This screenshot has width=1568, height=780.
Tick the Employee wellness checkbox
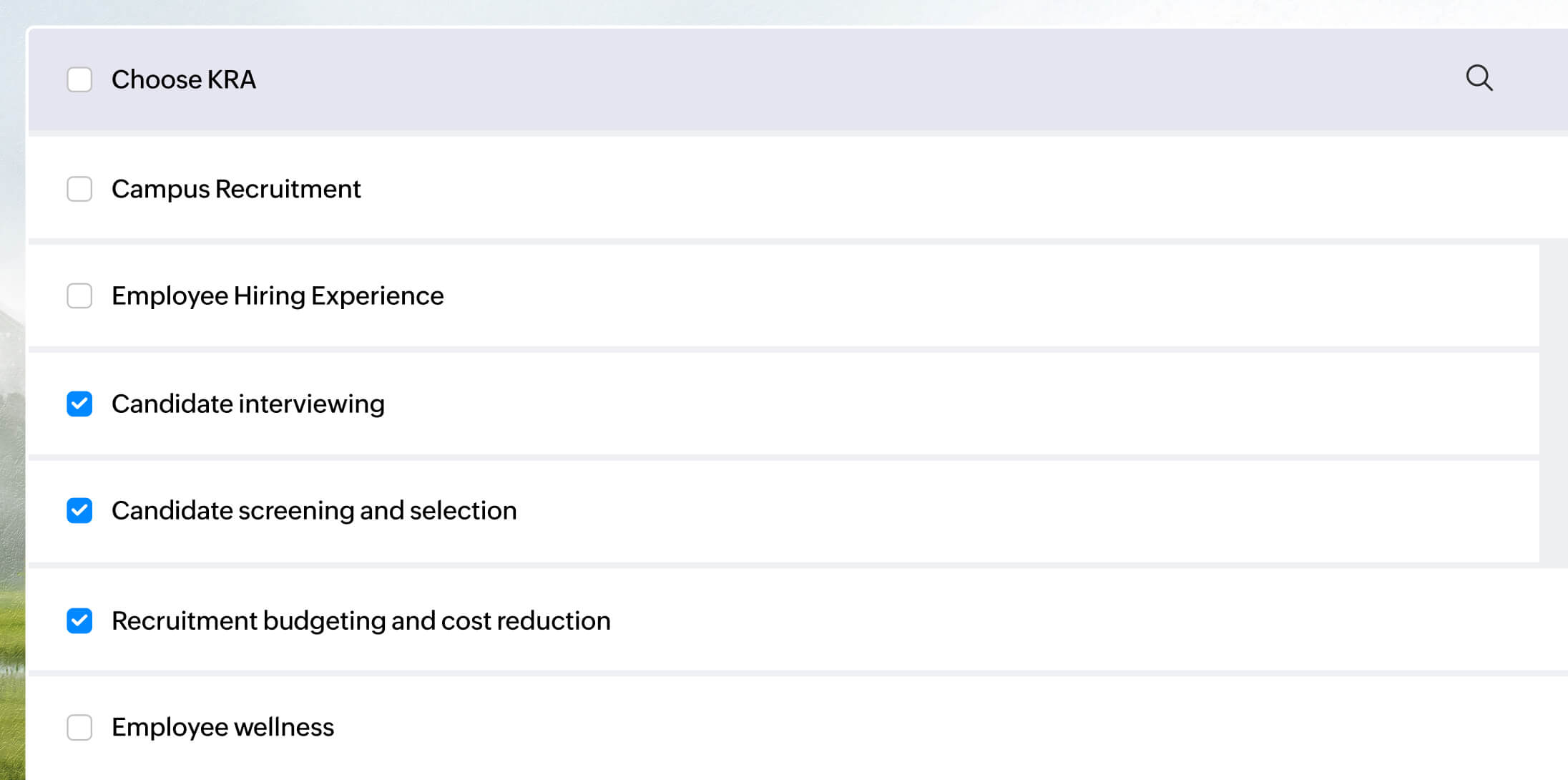tap(79, 727)
